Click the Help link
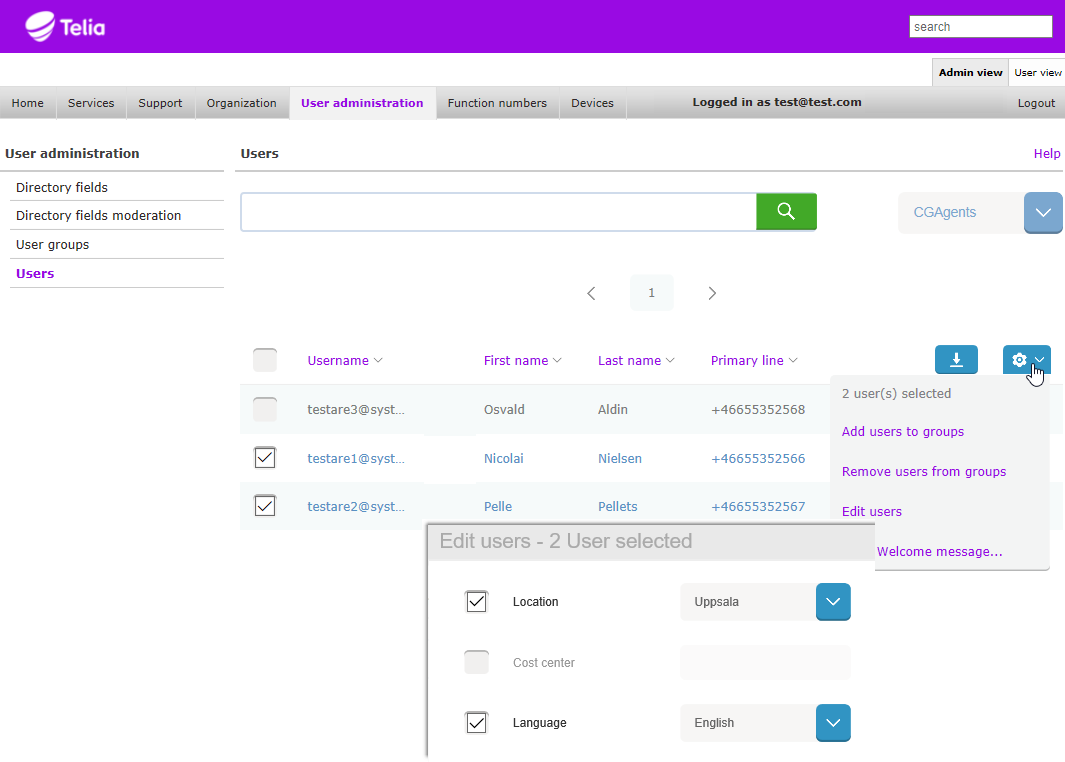 click(x=1046, y=154)
